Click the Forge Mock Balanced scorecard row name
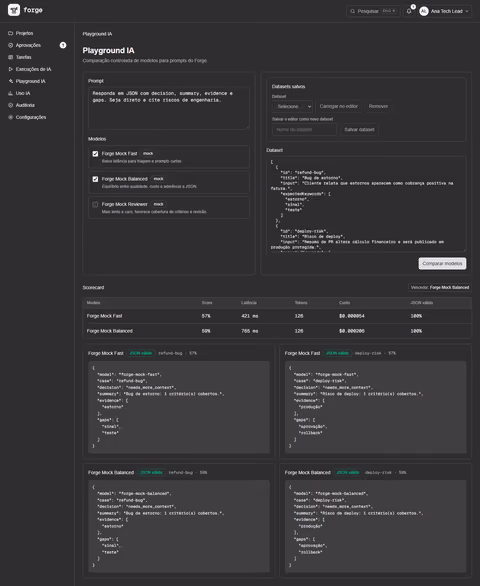 pyautogui.click(x=110, y=331)
